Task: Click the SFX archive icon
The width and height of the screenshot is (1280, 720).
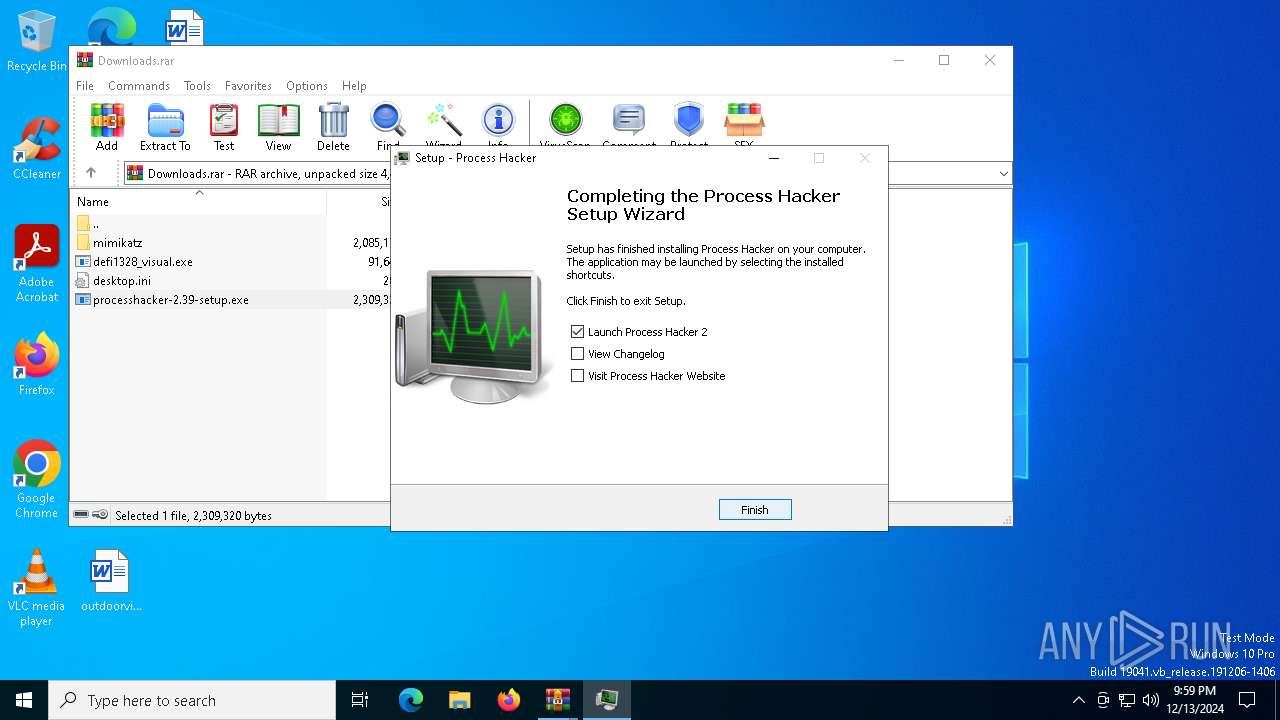Action: (x=744, y=122)
